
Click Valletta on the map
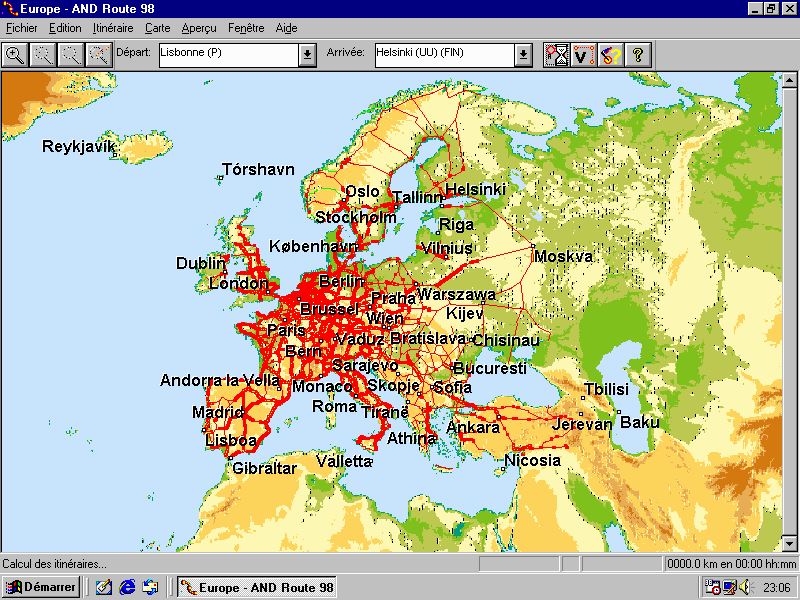[x=344, y=461]
